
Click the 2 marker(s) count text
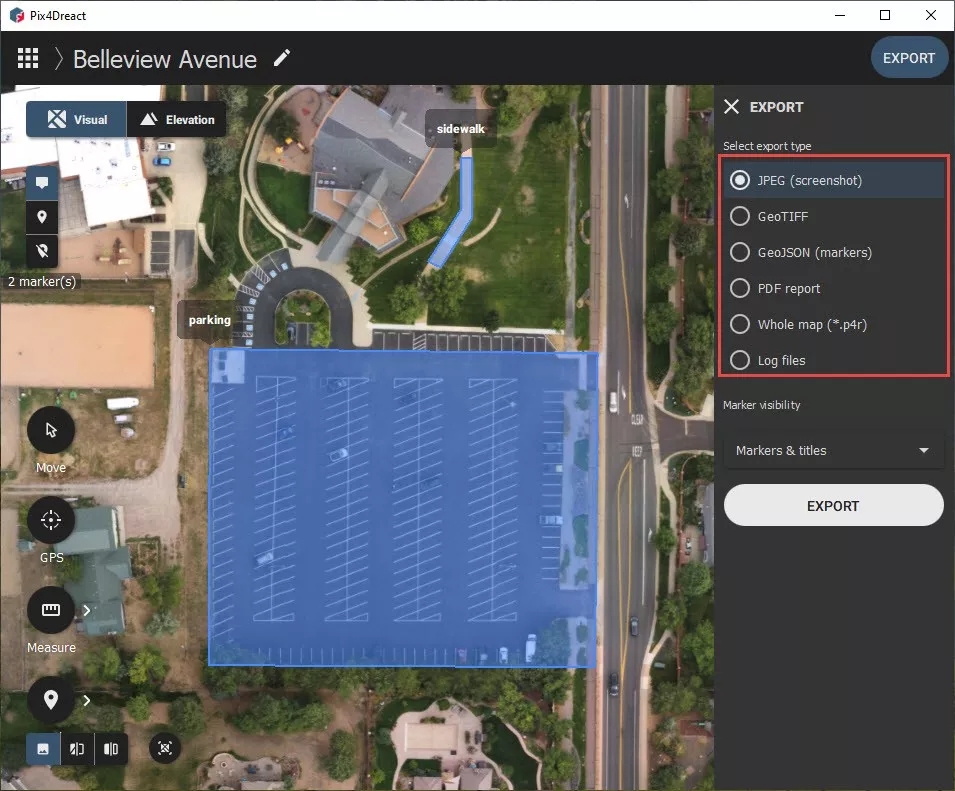click(x=42, y=281)
